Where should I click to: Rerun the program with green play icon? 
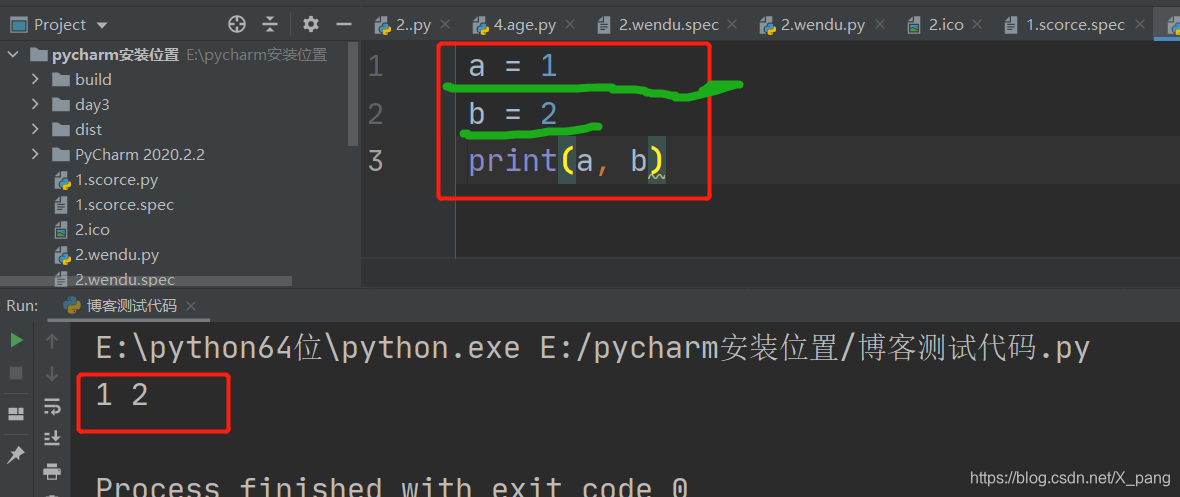point(16,341)
